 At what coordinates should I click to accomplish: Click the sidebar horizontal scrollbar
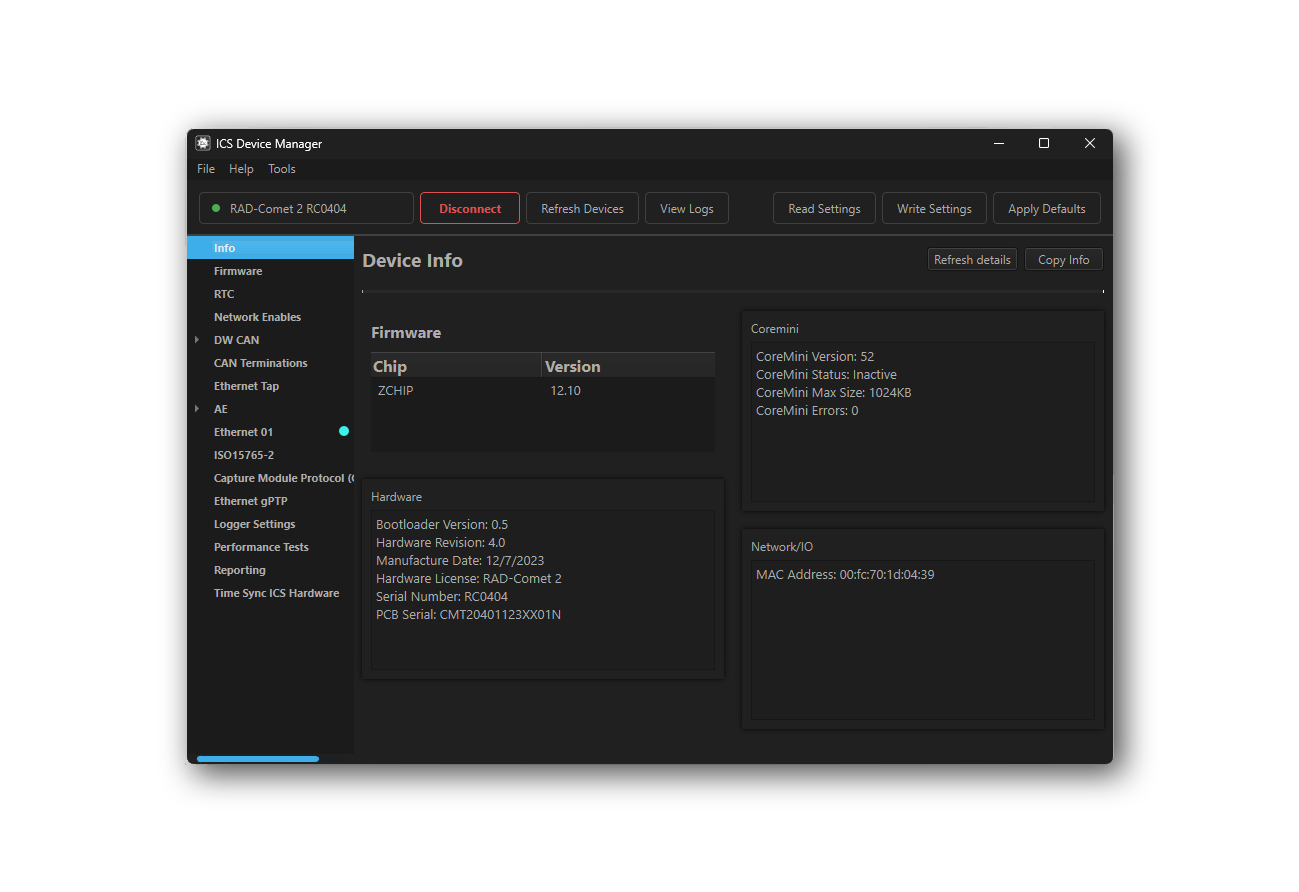click(258, 759)
